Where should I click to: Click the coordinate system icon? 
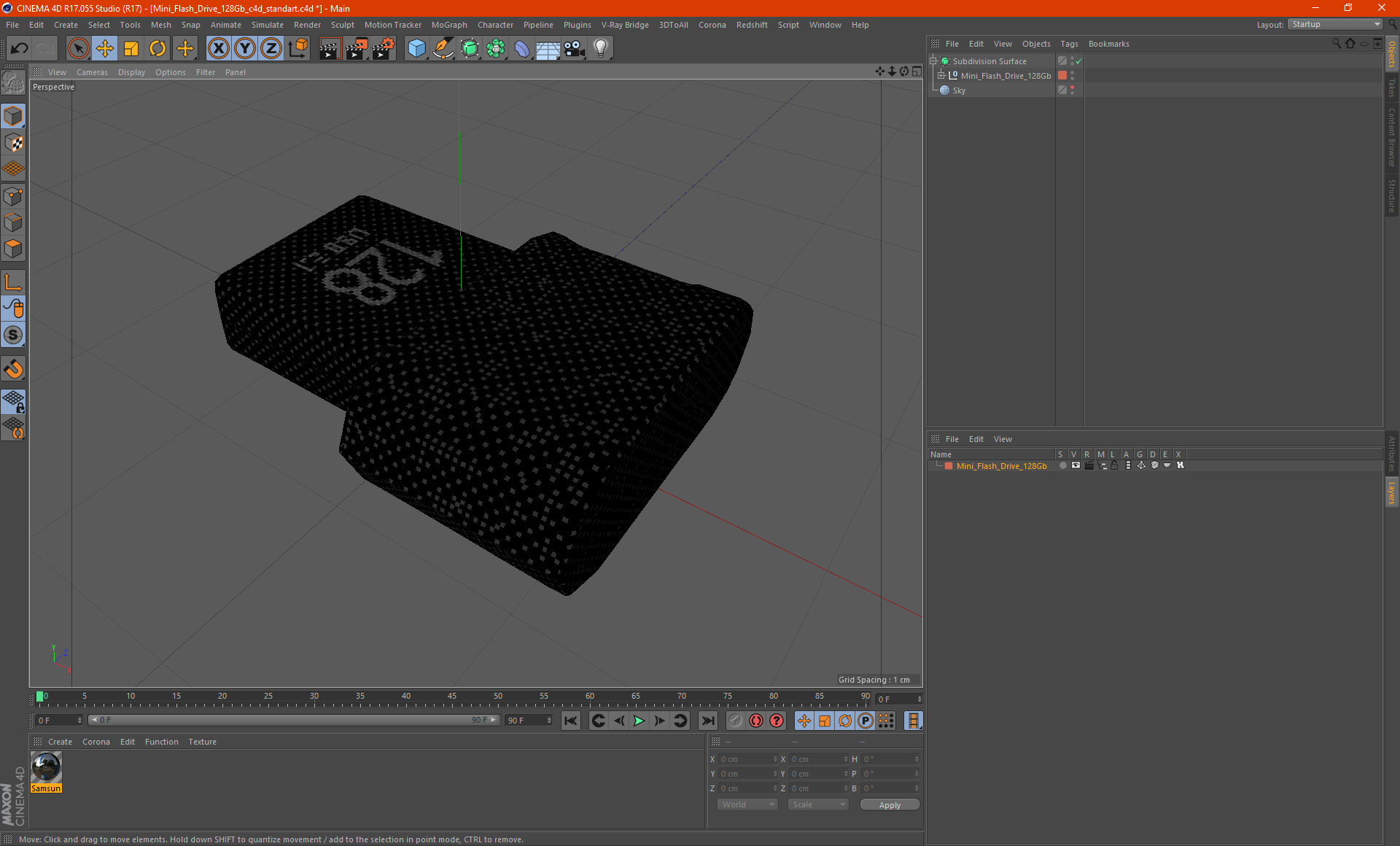tap(298, 48)
